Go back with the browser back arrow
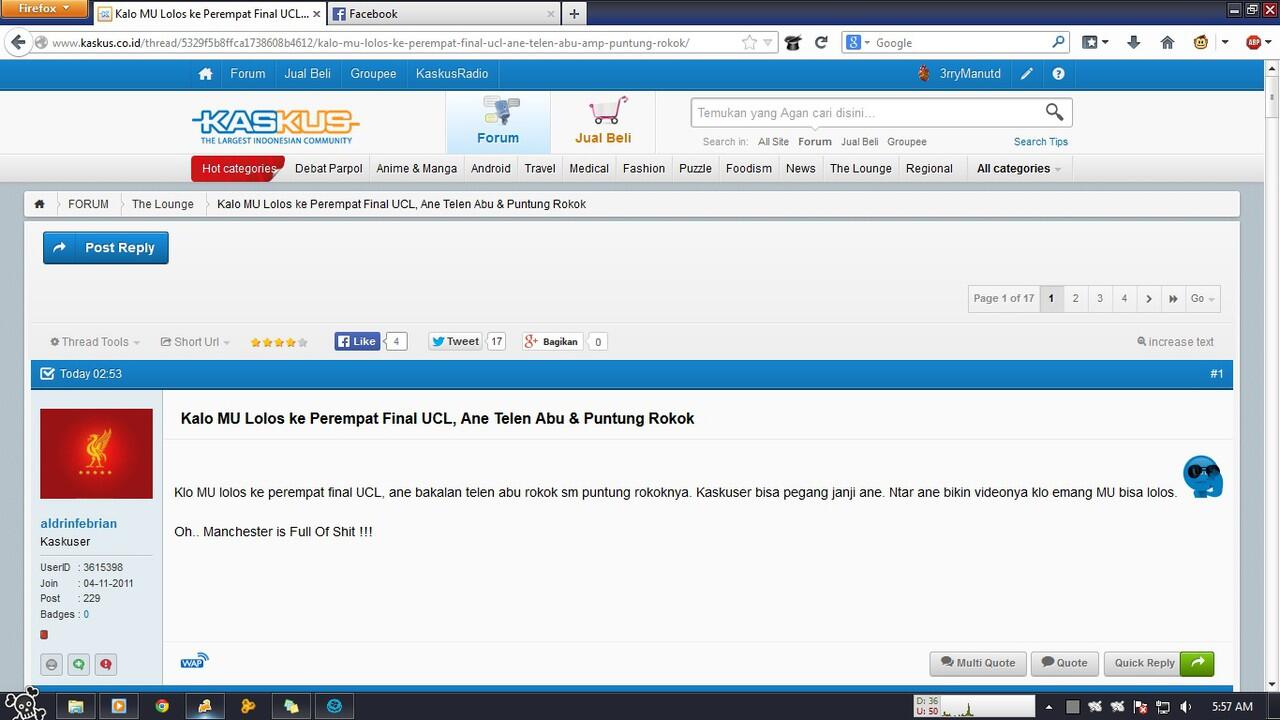Screen dimensions: 1280x720 (x=17, y=42)
